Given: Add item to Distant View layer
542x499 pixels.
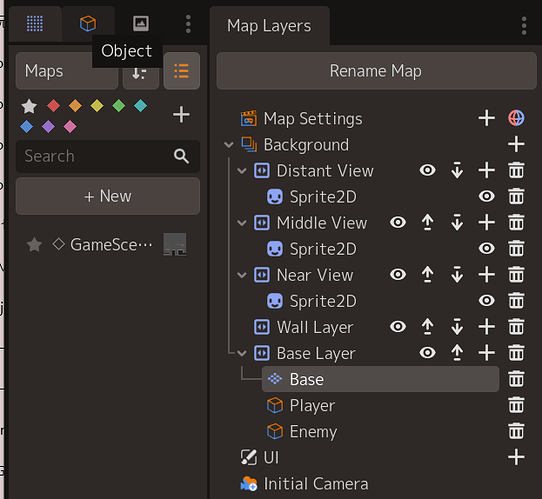Looking at the screenshot, I should tap(487, 170).
